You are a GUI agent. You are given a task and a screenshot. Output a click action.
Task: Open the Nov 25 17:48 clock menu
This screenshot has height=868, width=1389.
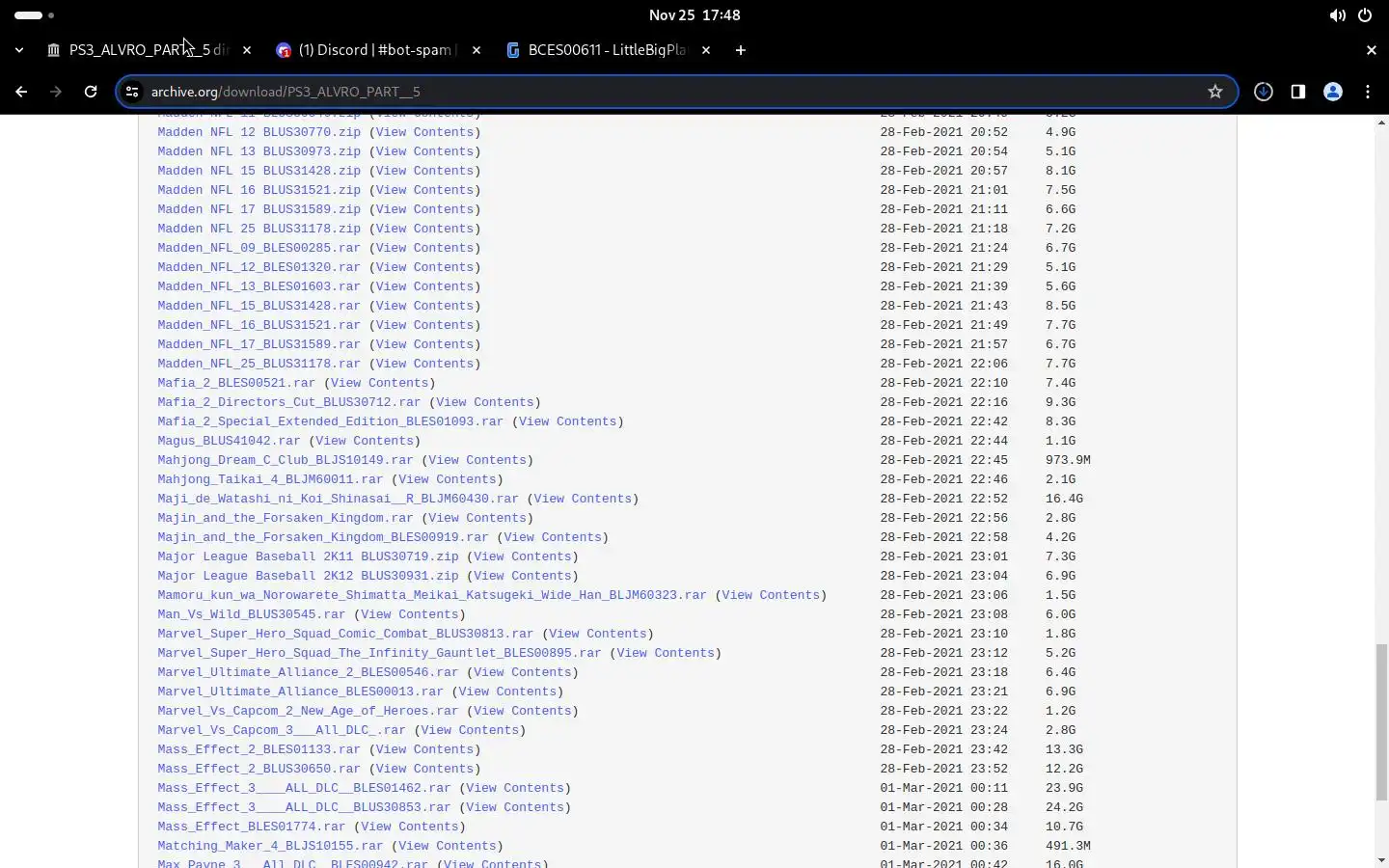(694, 15)
